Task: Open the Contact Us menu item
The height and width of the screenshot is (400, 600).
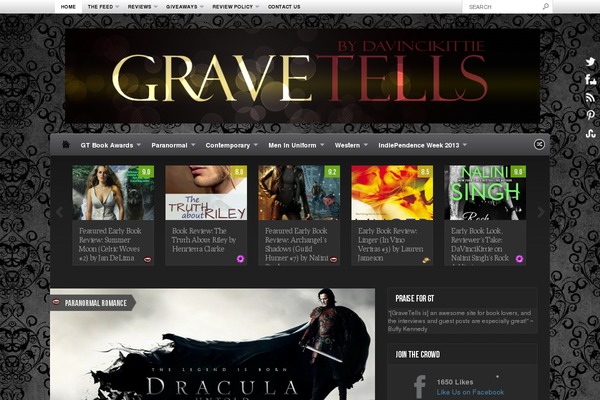Action: [x=284, y=7]
